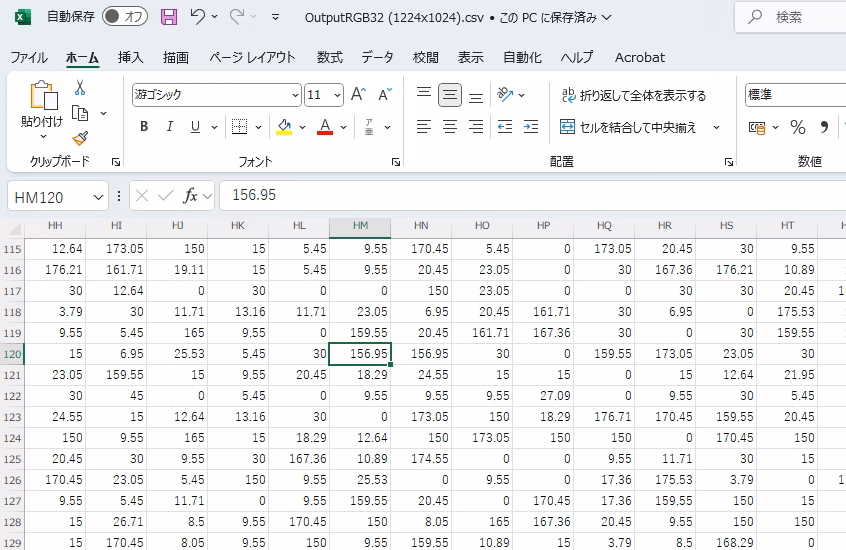The width and height of the screenshot is (846, 550).
Task: Apply italic formatting
Action: point(169,126)
